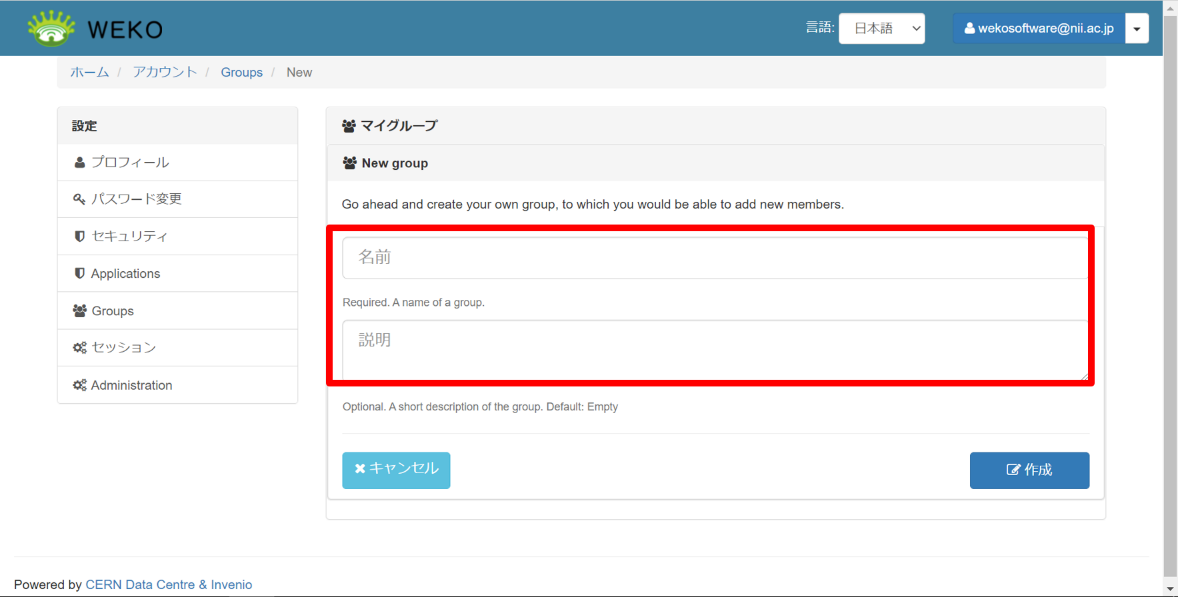Open セキュリティ settings in the sidebar

click(x=129, y=236)
